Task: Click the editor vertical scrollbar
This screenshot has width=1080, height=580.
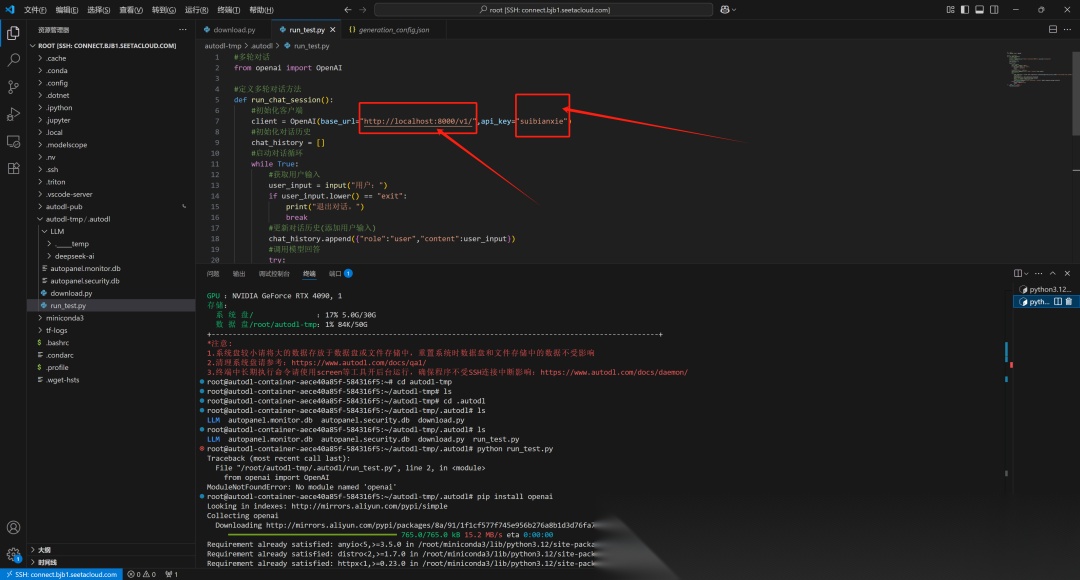Action: (x=1076, y=93)
